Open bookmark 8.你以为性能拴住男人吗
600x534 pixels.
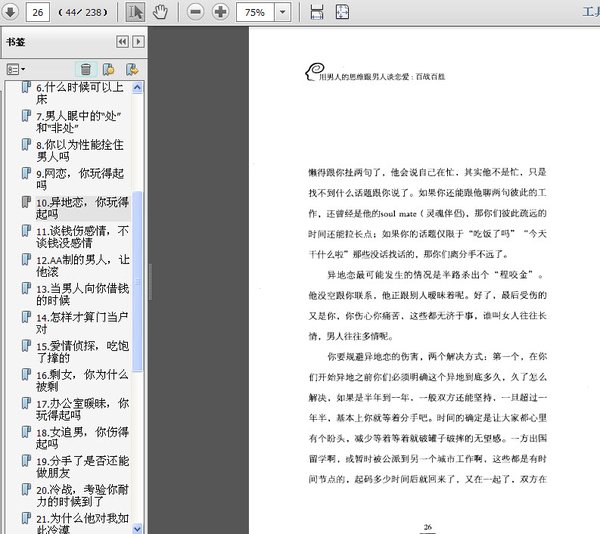[x=80, y=150]
